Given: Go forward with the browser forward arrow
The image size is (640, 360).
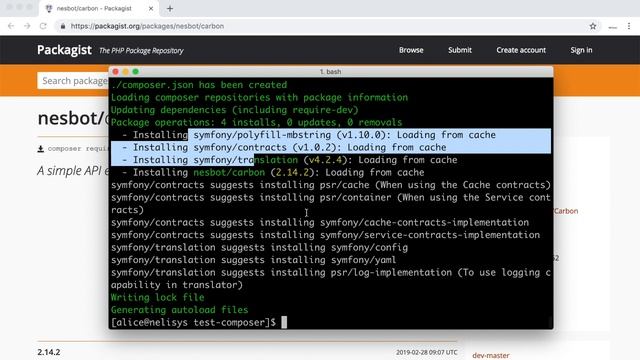Looking at the screenshot, I should tap(27, 26).
